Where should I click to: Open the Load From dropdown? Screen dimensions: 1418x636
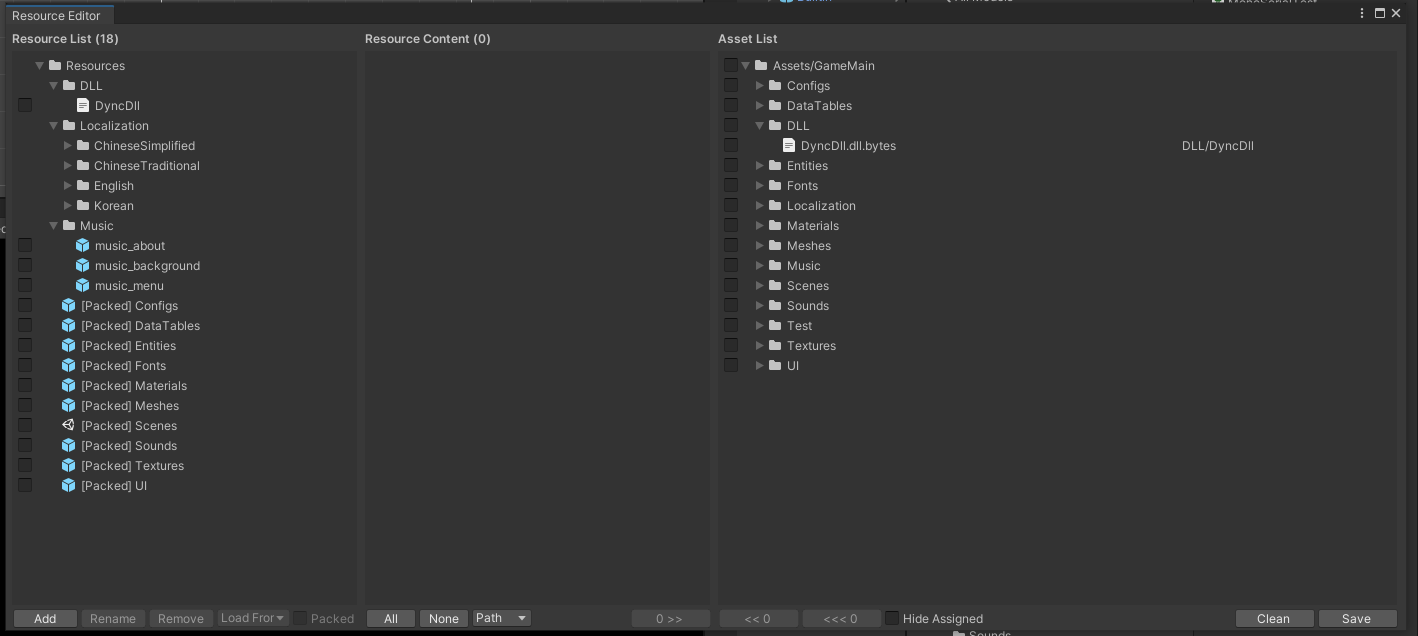[253, 618]
